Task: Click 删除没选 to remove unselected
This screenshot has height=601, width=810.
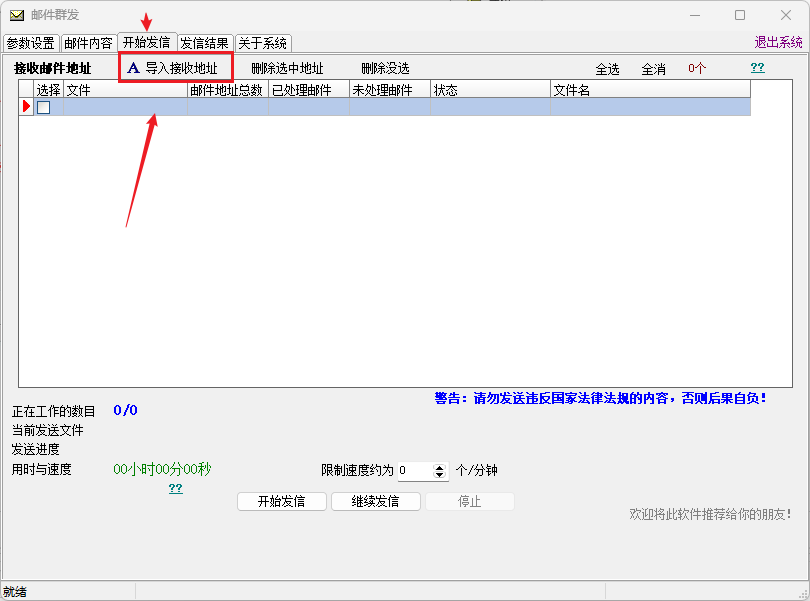Action: [385, 68]
